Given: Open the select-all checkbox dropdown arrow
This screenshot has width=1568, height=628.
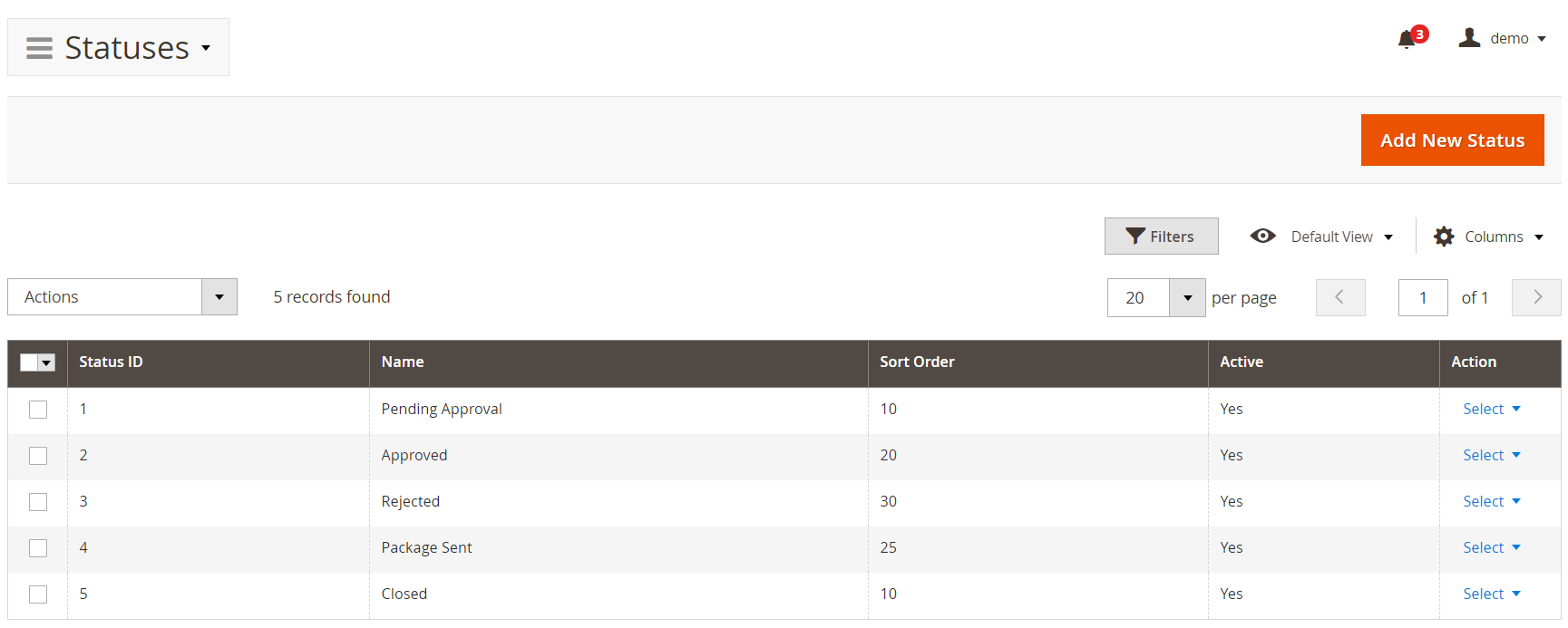Looking at the screenshot, I should [47, 362].
